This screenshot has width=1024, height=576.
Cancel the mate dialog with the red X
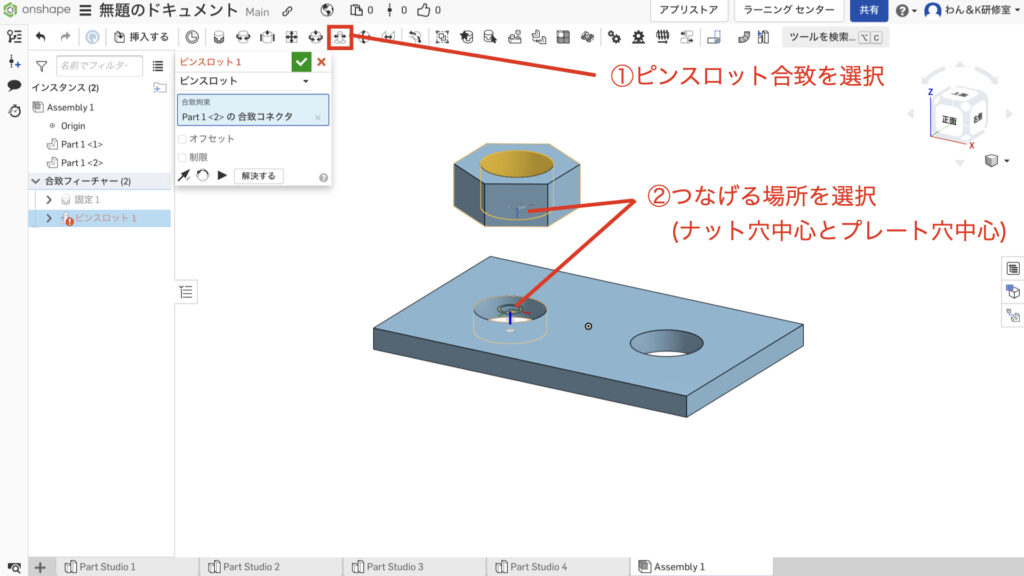tap(321, 62)
